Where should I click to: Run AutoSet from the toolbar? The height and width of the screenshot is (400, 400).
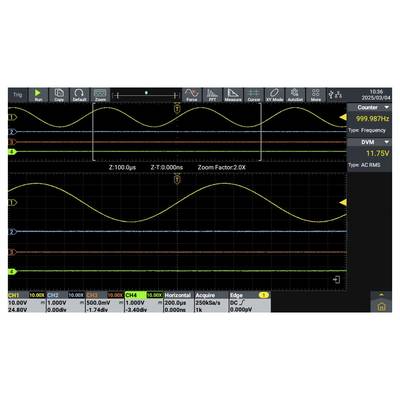[x=295, y=95]
